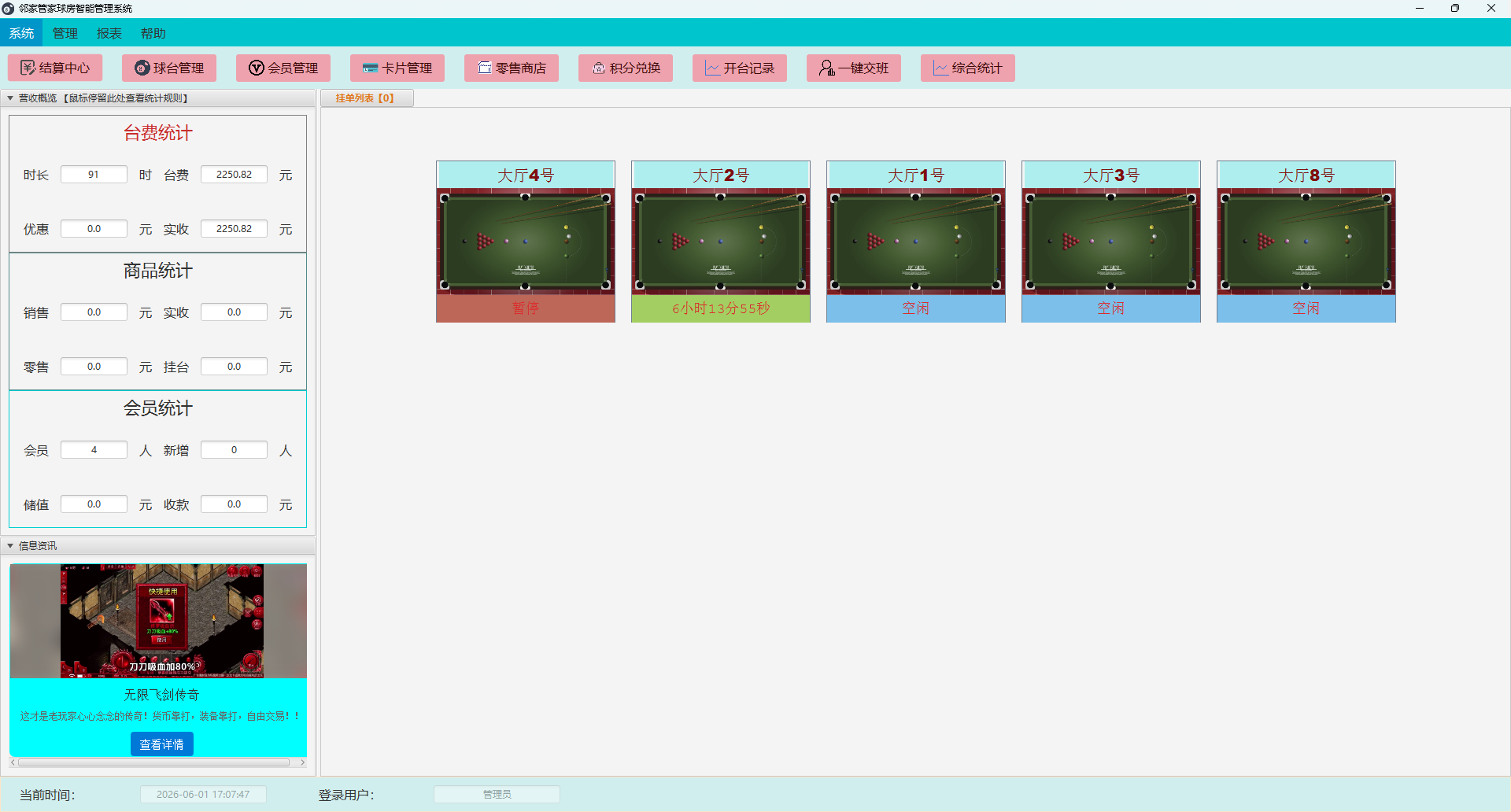Click the 大厅1号 title label
This screenshot has width=1511, height=812.
click(x=916, y=175)
